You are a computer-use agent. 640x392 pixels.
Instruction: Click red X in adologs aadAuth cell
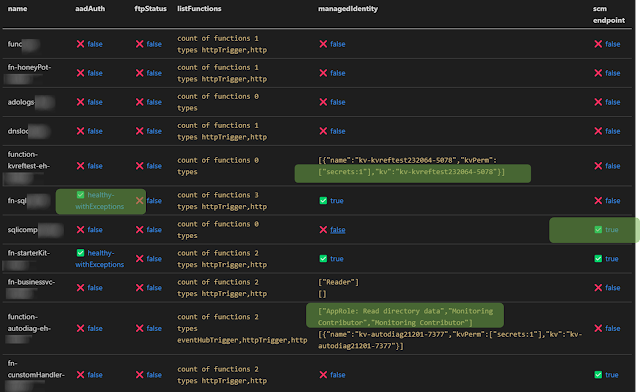[80, 102]
